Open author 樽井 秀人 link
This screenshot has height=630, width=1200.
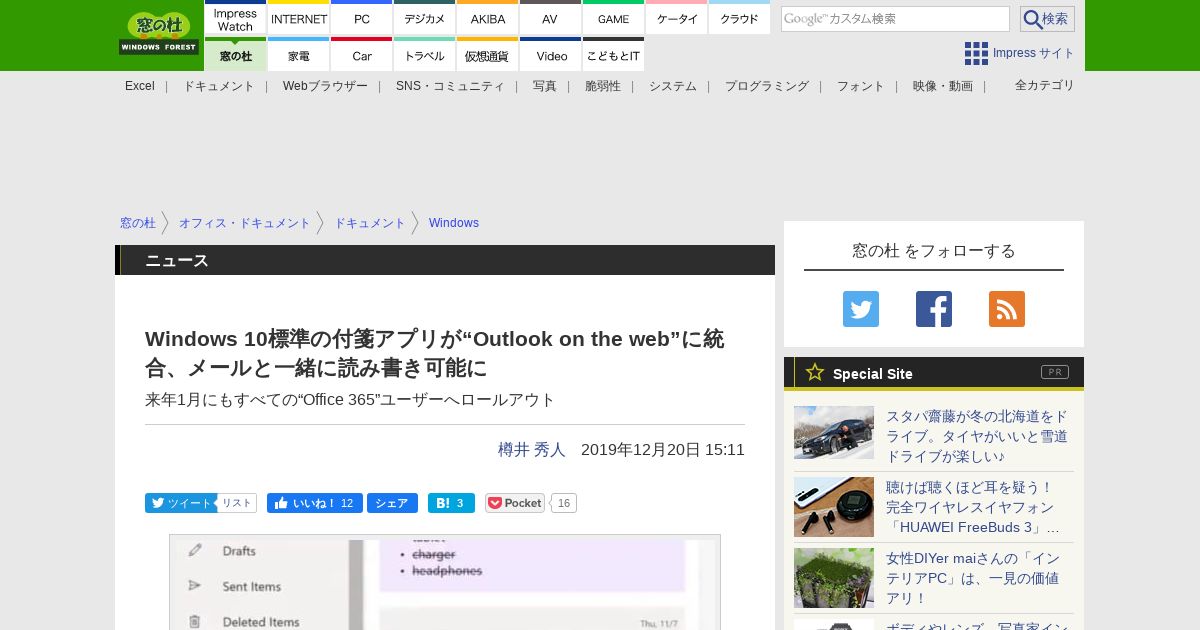pyautogui.click(x=532, y=450)
